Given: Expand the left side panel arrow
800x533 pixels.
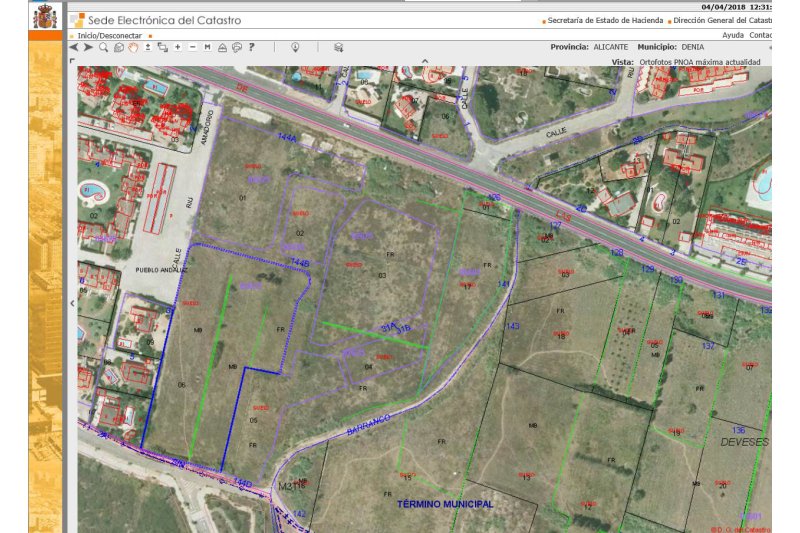Looking at the screenshot, I should [x=73, y=302].
